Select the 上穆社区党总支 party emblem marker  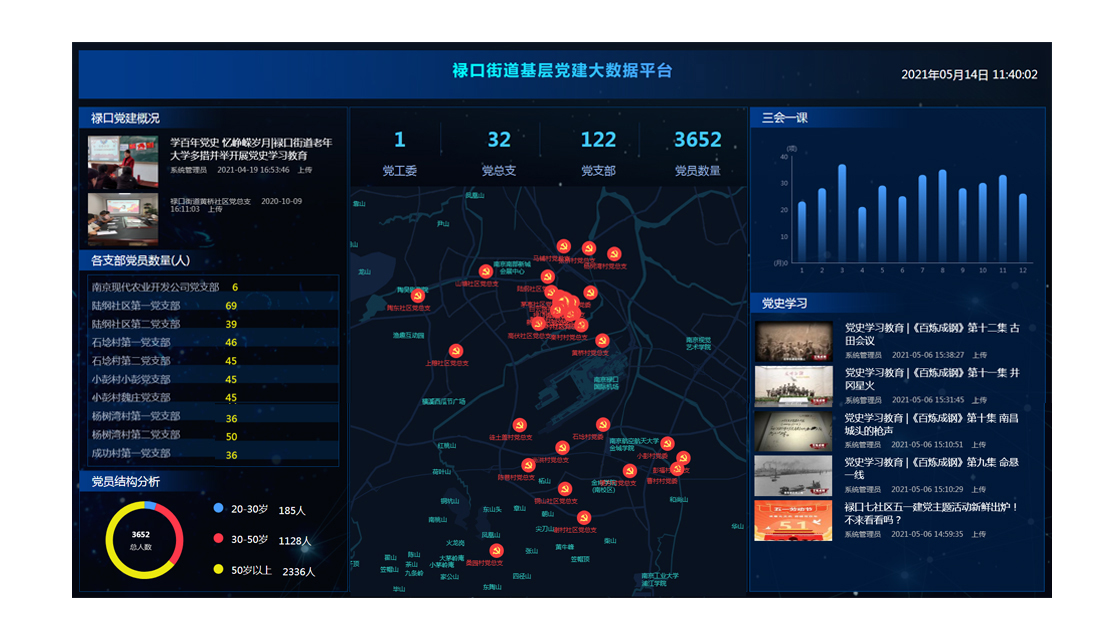(455, 351)
